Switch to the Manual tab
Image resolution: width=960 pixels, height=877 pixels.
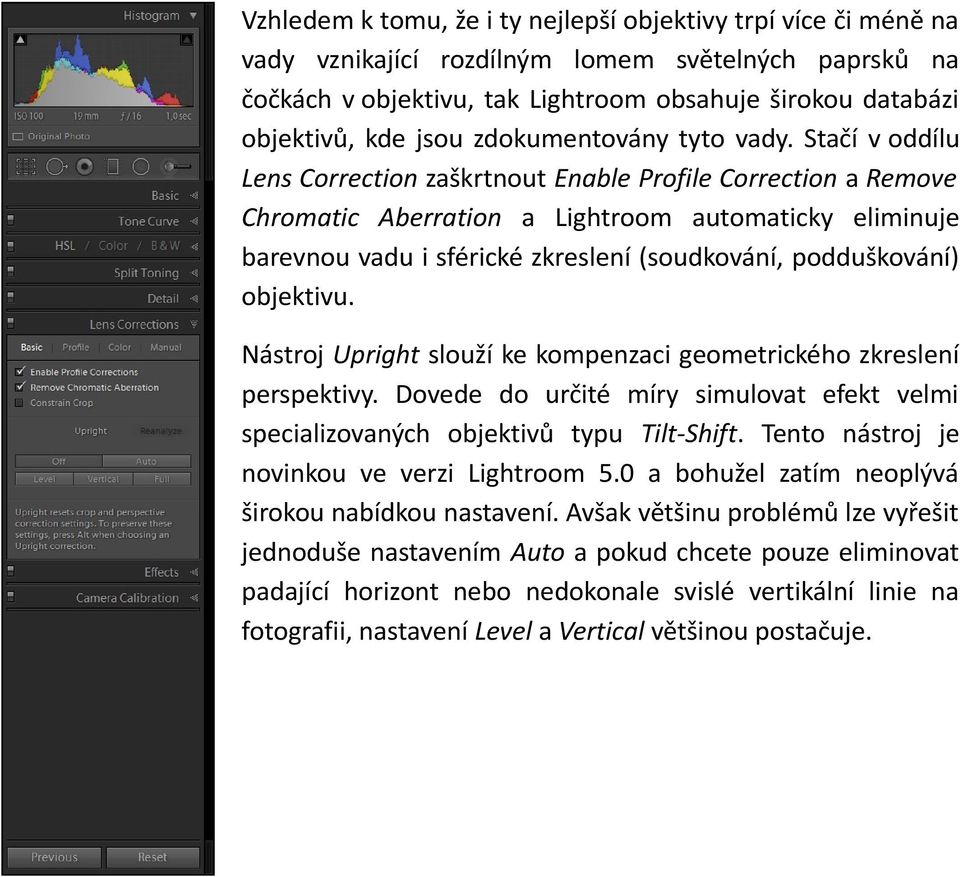click(x=166, y=347)
